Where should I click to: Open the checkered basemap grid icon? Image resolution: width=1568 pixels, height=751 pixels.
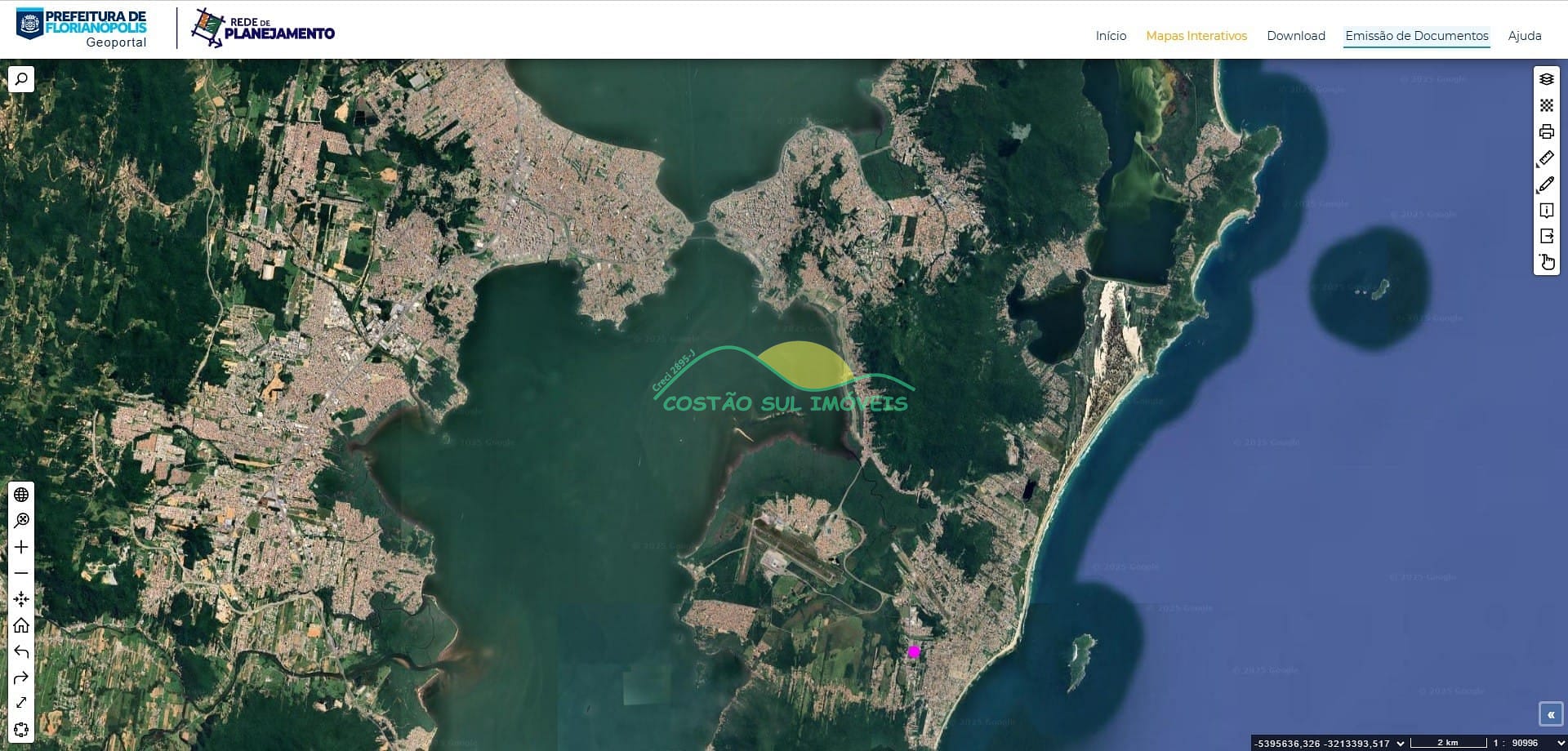pos(1547,105)
